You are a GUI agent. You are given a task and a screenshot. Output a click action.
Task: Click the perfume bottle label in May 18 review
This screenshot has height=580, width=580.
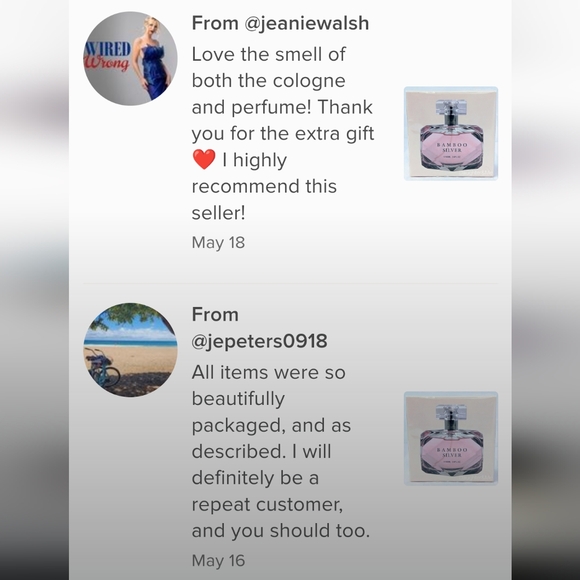451,148
